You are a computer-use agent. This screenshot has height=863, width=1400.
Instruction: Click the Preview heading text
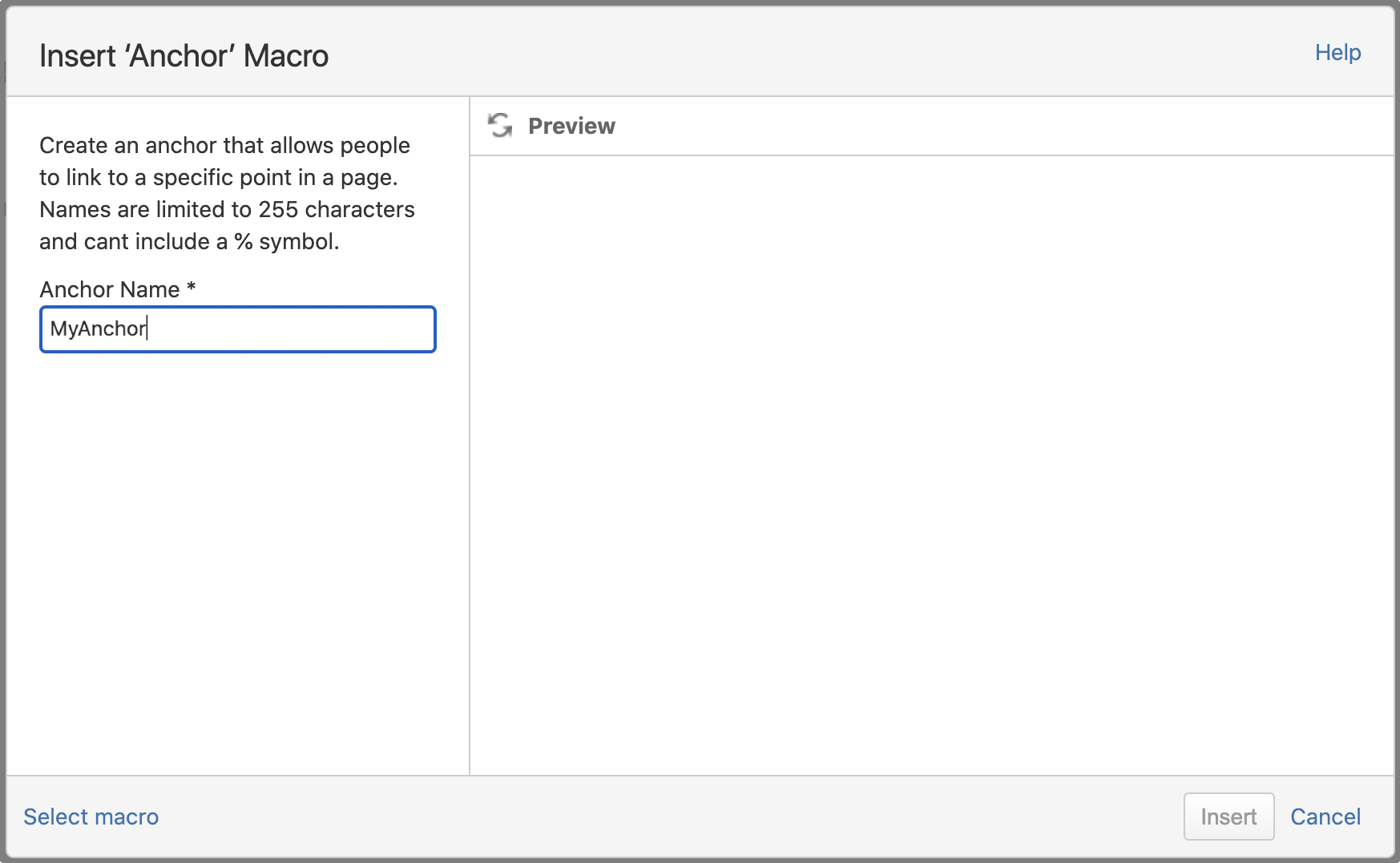571,126
